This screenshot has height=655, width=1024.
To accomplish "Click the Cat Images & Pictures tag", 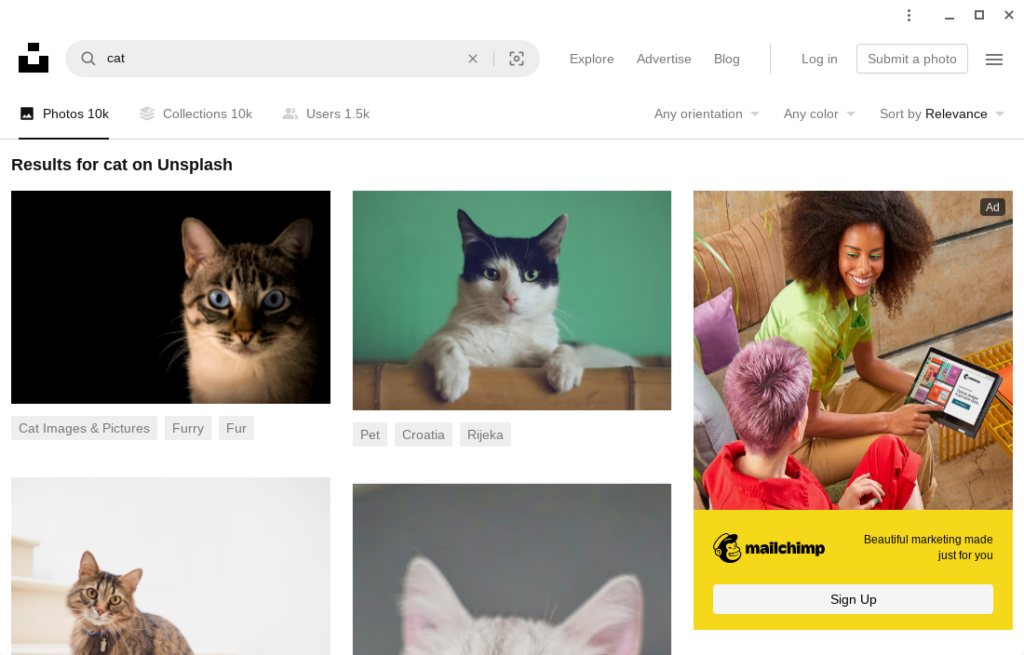I will coord(84,428).
